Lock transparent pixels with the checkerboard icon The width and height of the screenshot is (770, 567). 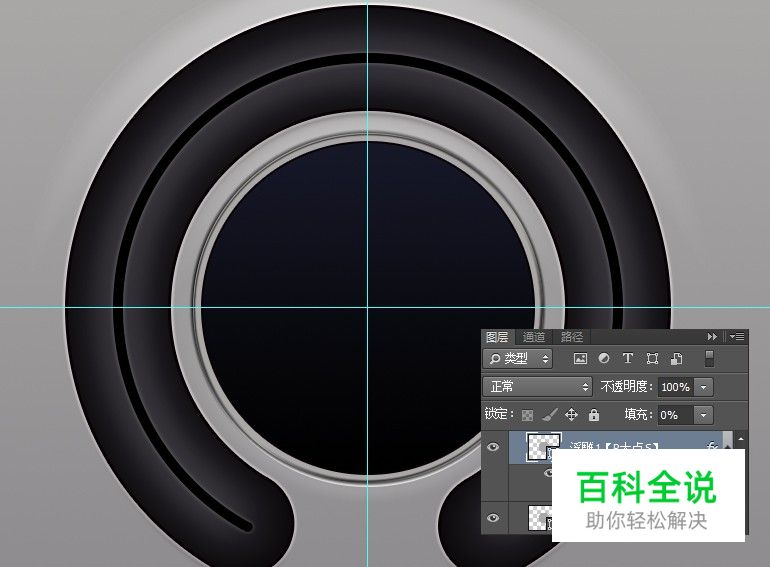point(527,414)
